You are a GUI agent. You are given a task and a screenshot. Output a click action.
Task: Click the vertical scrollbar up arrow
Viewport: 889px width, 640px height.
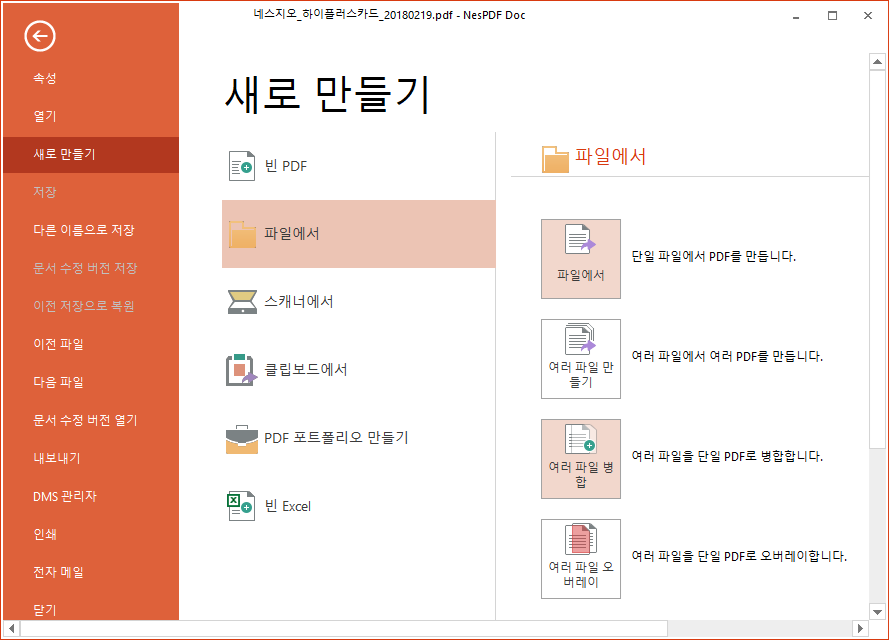(x=877, y=62)
